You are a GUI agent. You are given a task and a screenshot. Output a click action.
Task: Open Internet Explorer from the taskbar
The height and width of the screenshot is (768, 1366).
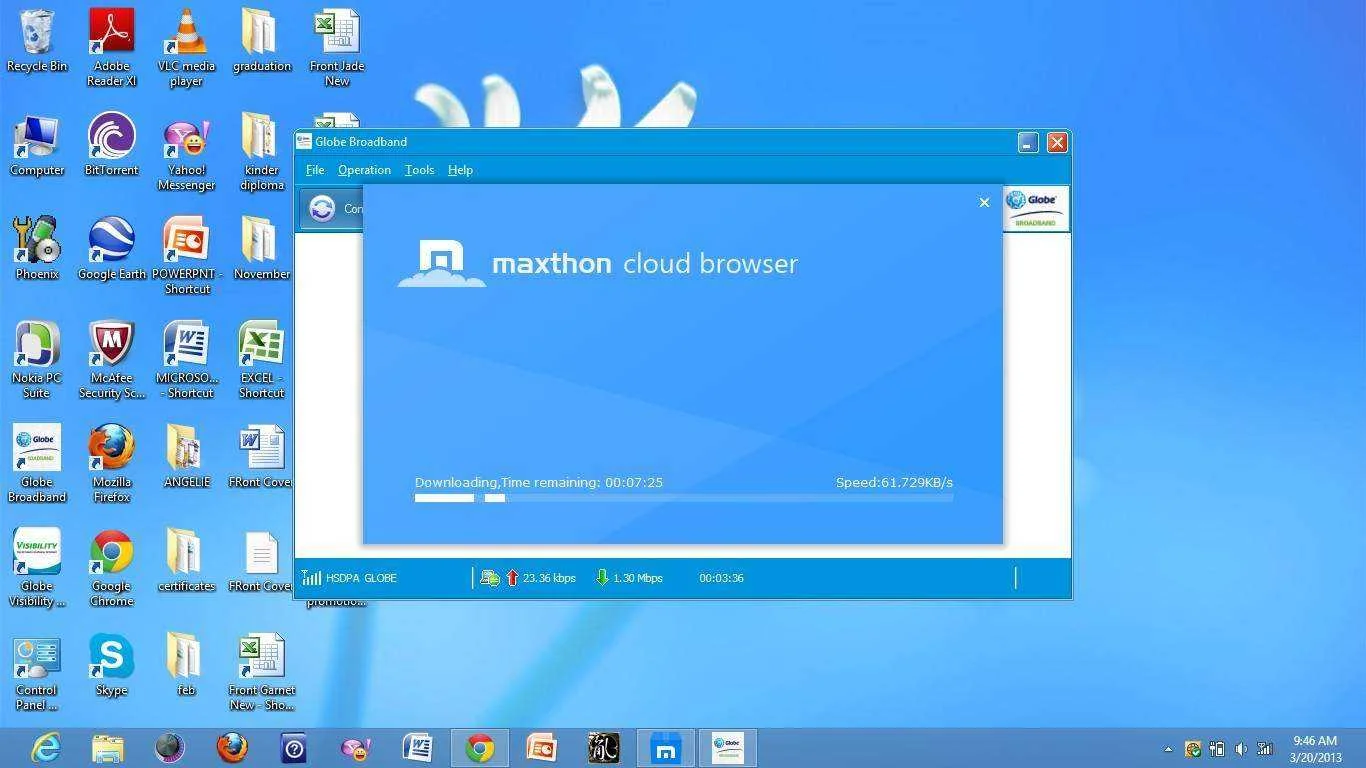coord(45,748)
